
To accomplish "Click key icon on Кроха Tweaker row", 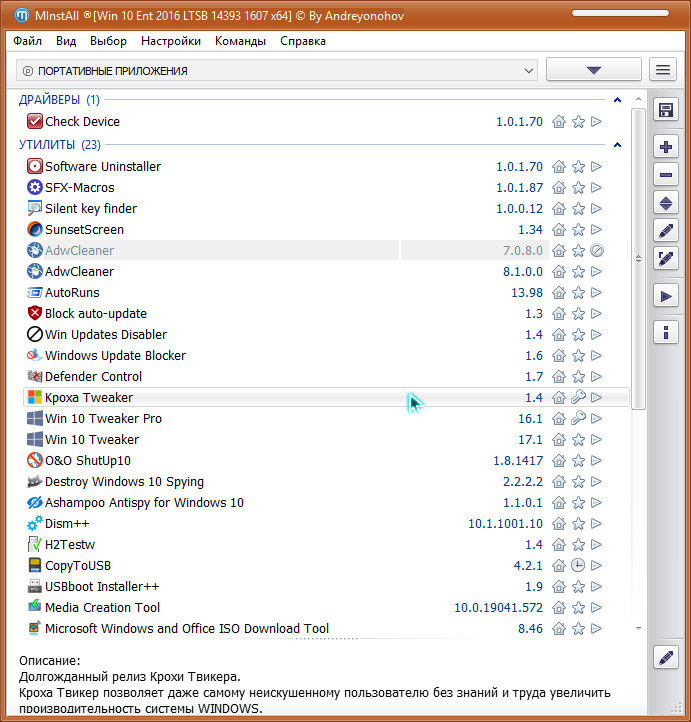I will tap(578, 397).
